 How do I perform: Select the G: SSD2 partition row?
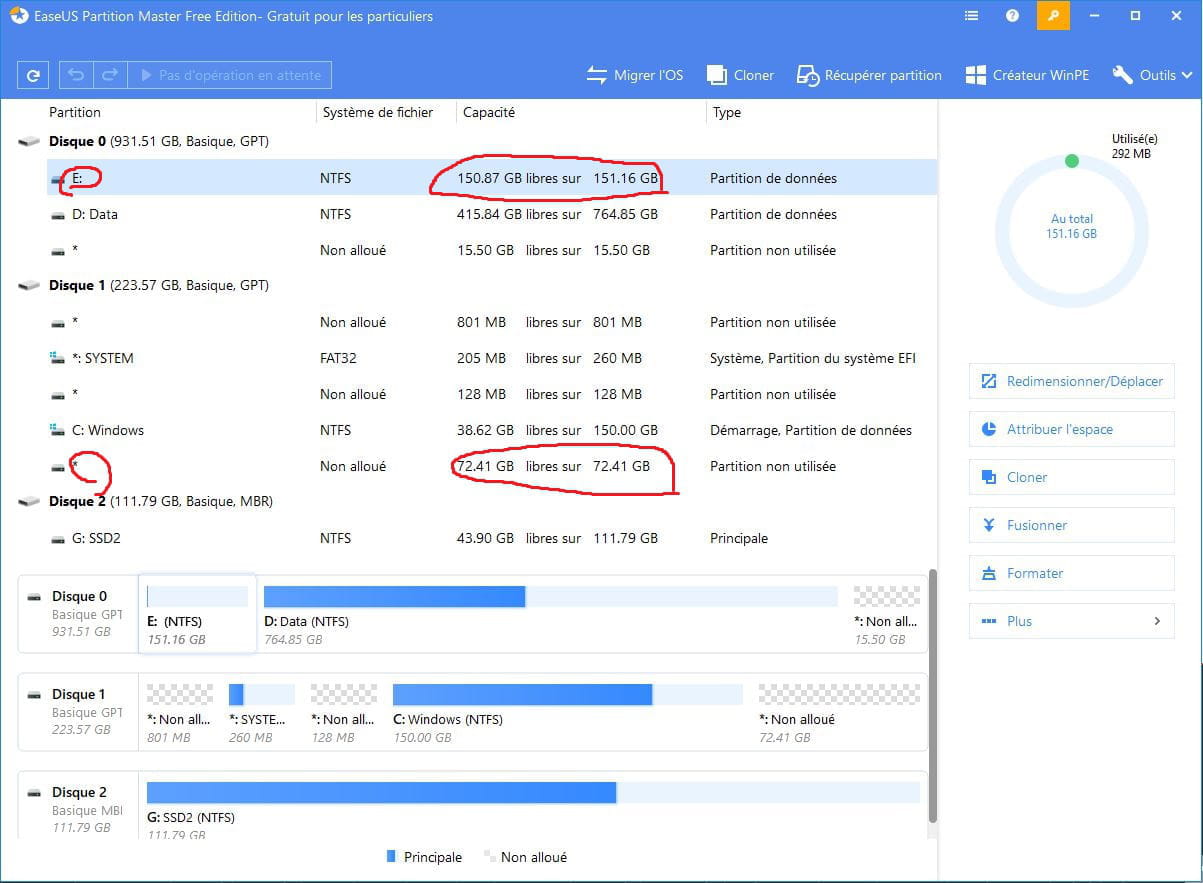click(491, 538)
